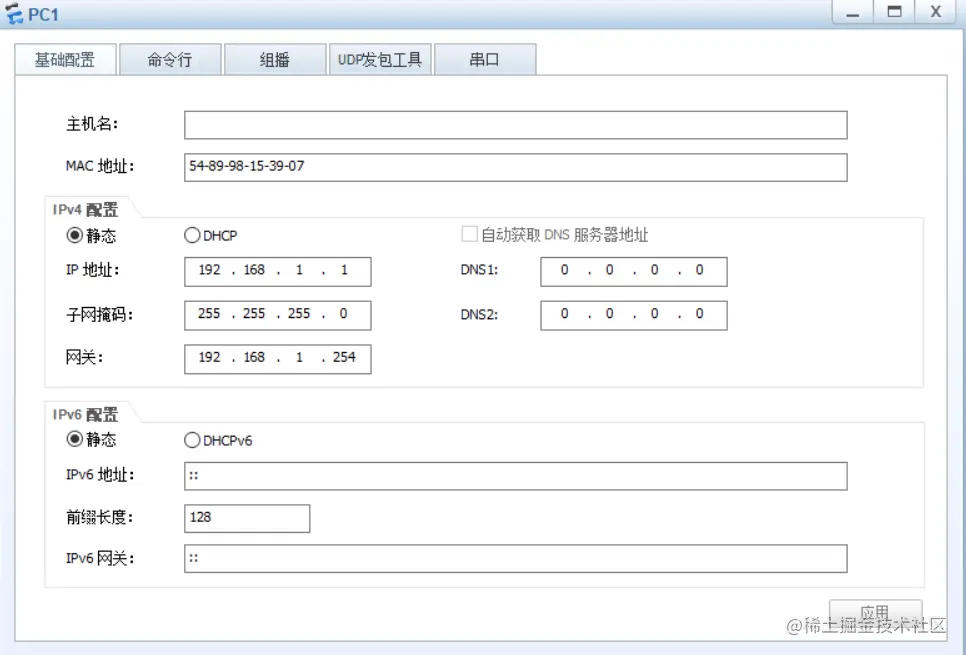Image resolution: width=966 pixels, height=655 pixels.
Task: Maximize the PC1 window
Action: tap(895, 12)
